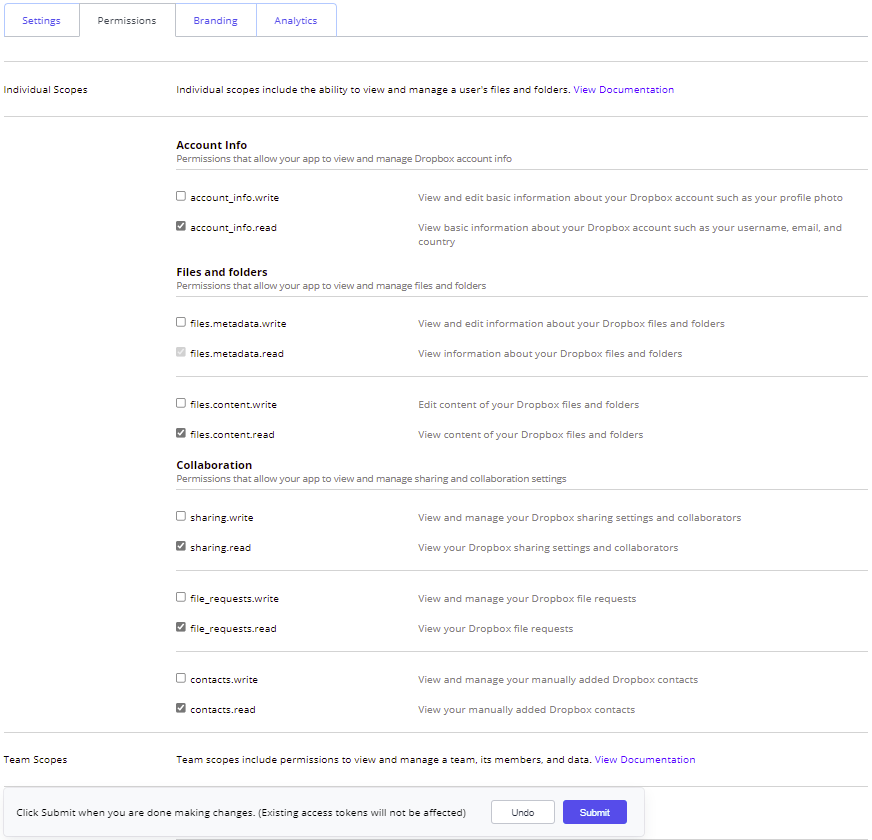The width and height of the screenshot is (872, 840).
Task: Click the Account Info heading
Action: [x=211, y=145]
